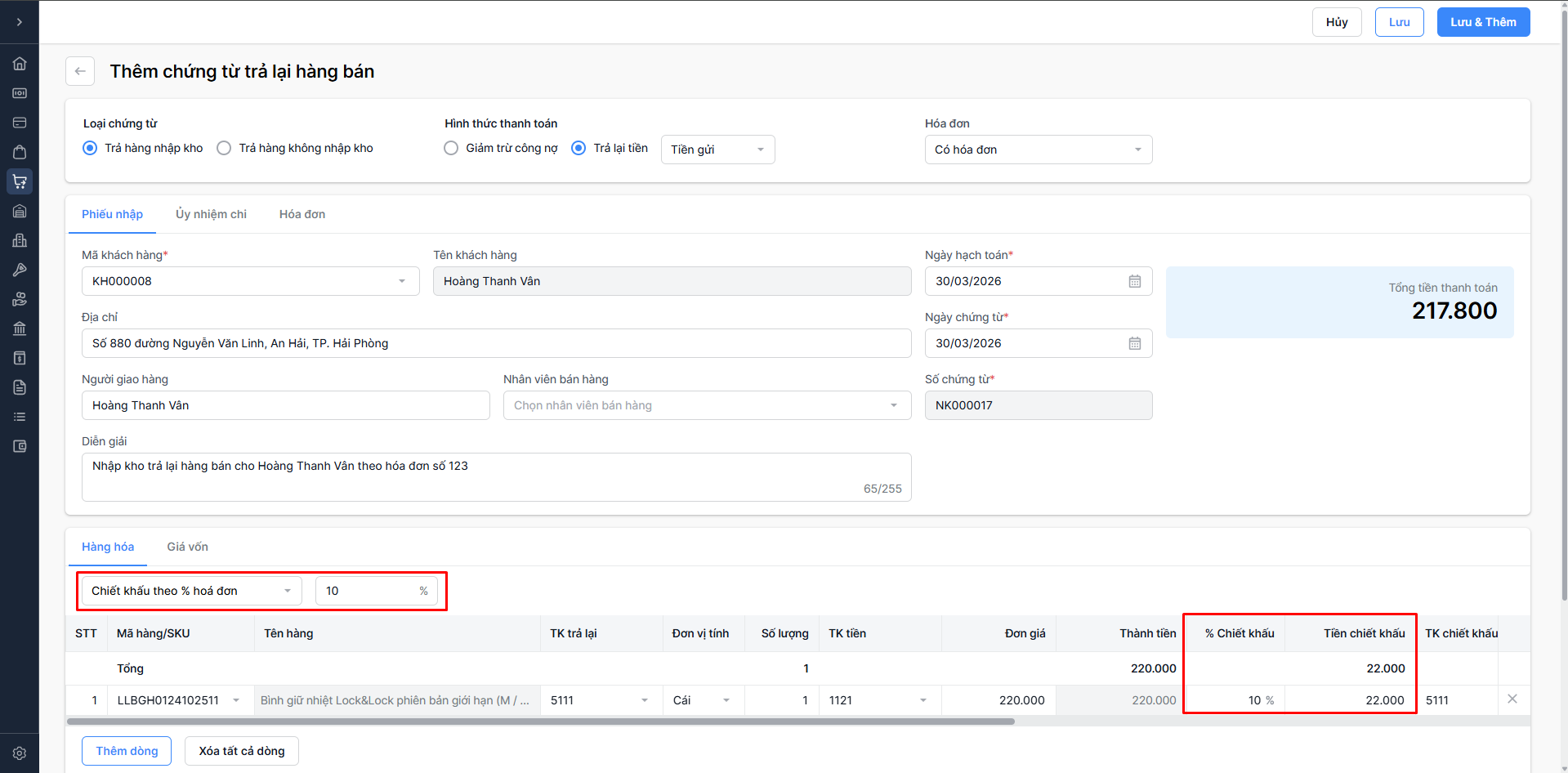Select the Trả hàng nhập kho radio button
The height and width of the screenshot is (773, 1568).
coord(90,148)
